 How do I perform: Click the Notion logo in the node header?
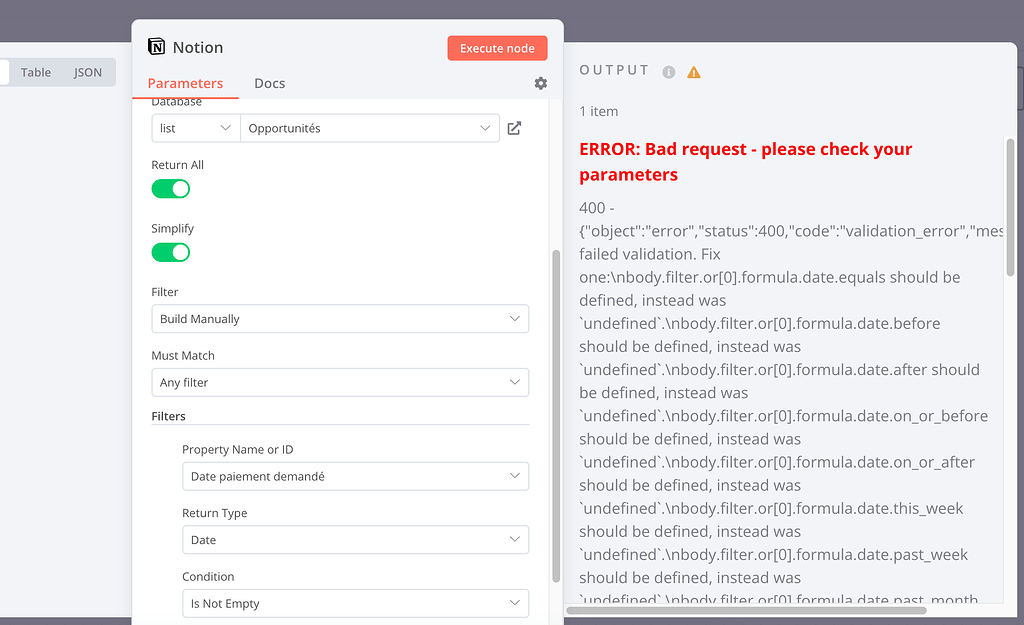coord(155,47)
